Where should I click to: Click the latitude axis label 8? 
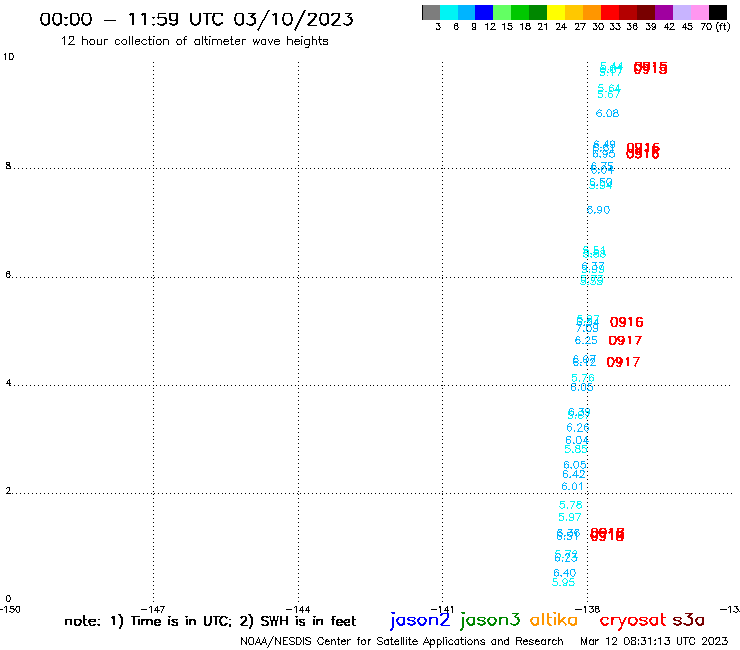[8, 166]
